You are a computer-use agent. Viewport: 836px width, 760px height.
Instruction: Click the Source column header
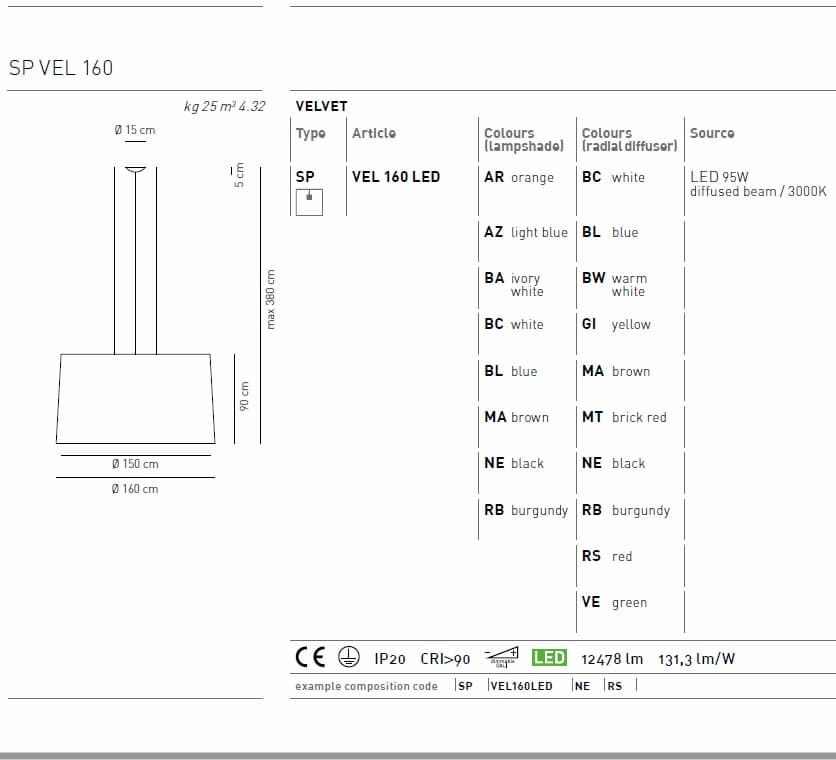click(x=711, y=133)
